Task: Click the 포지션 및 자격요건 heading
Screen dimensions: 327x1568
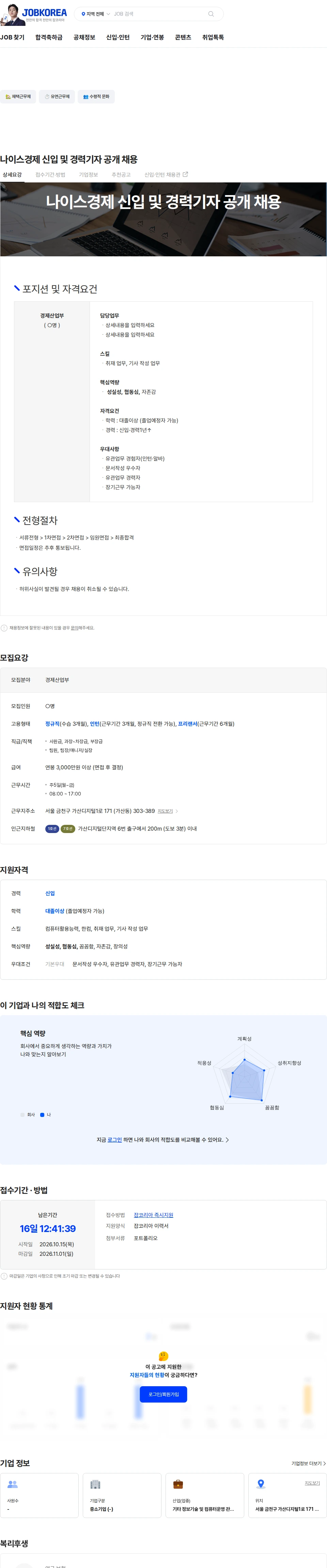Action: [60, 289]
